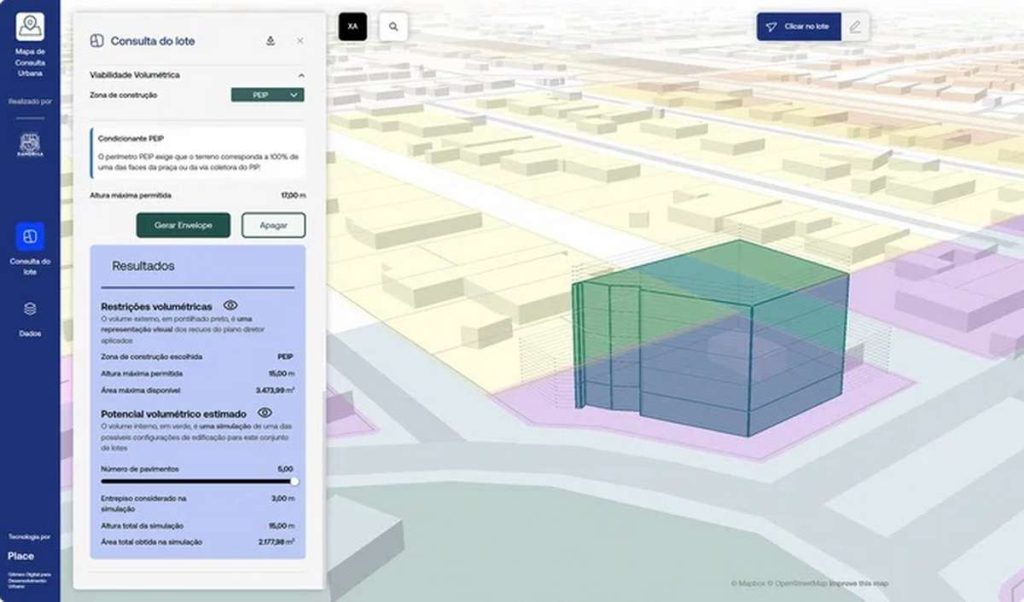The width and height of the screenshot is (1024, 602).
Task: Open the Zona de construção PEP dropdown
Action: 267,95
